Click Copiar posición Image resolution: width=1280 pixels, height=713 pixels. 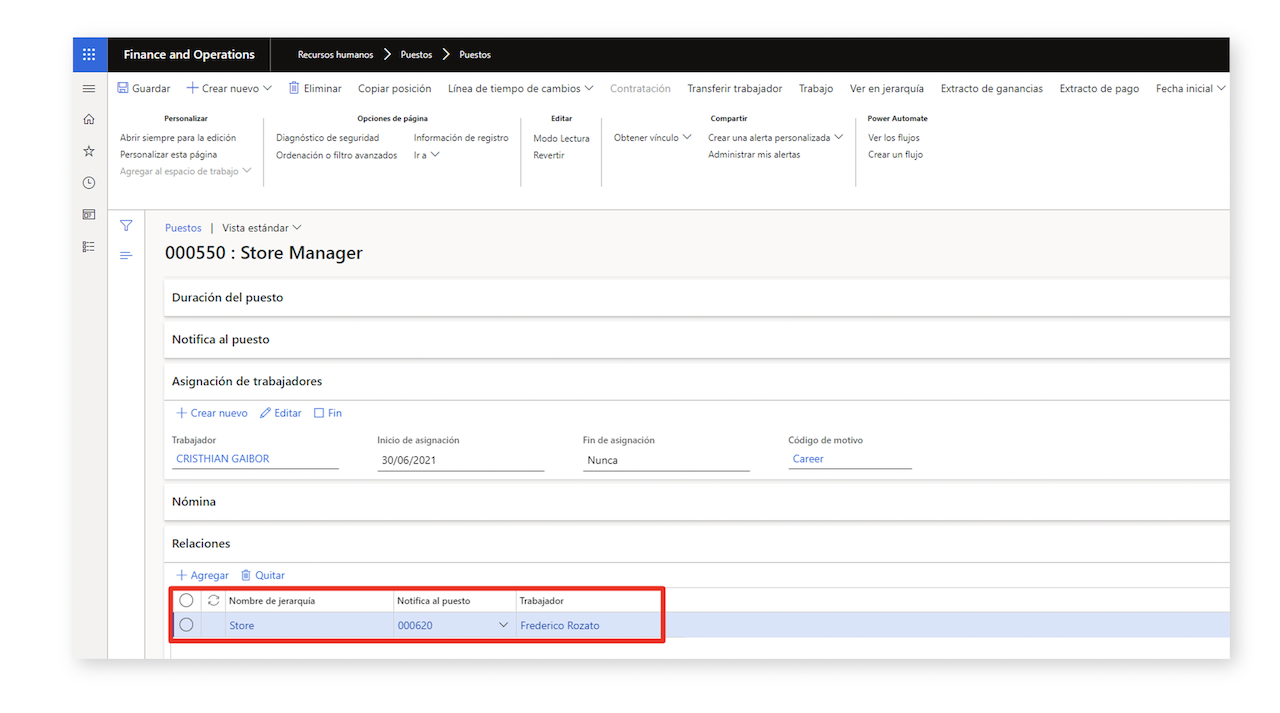(395, 88)
